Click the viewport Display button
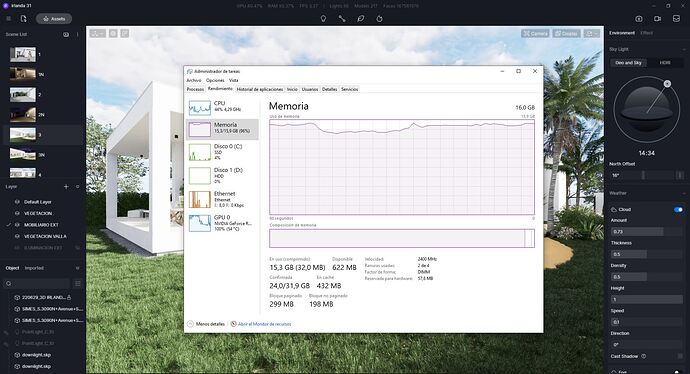 pyautogui.click(x=566, y=33)
